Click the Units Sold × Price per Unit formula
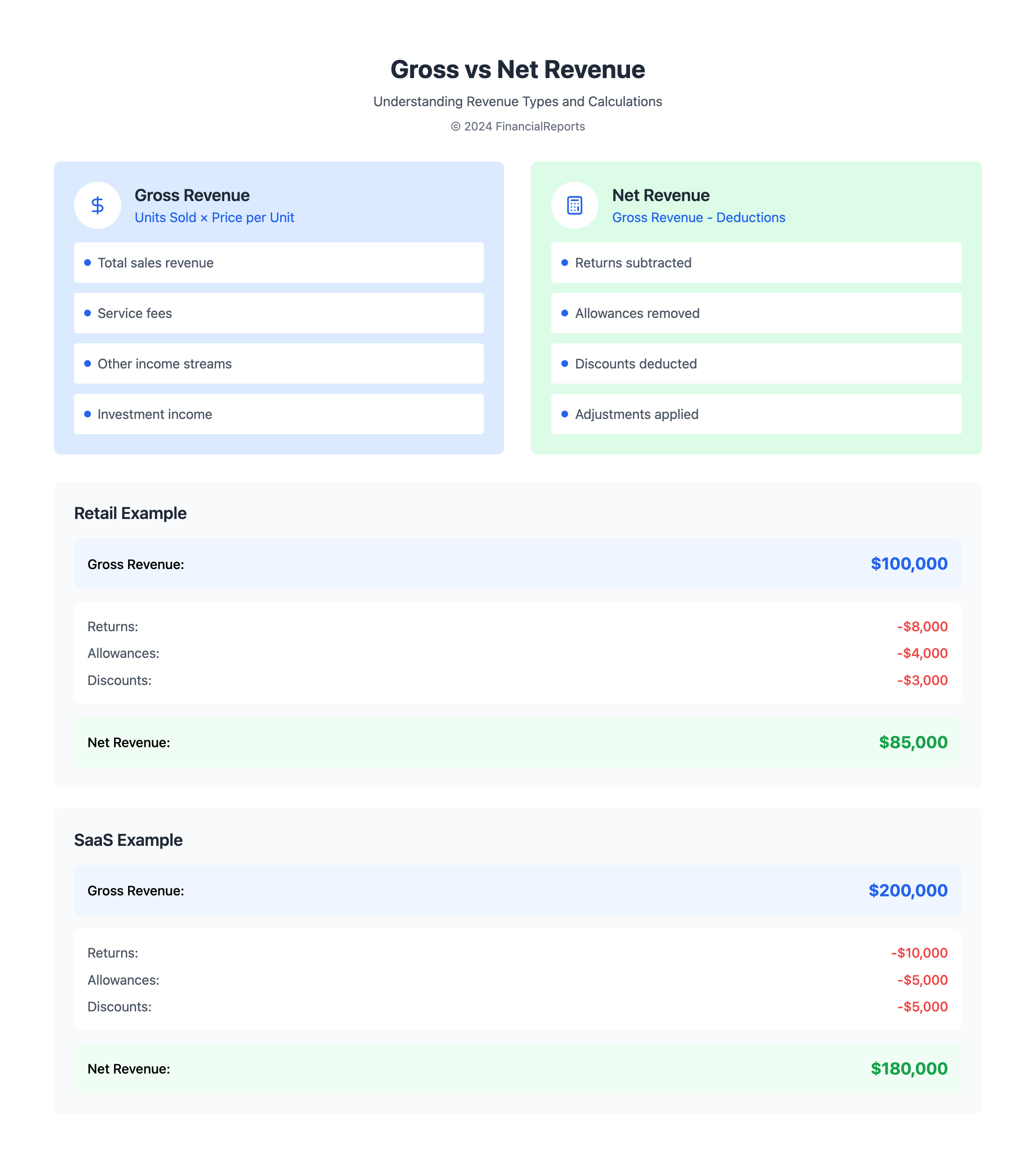The width and height of the screenshot is (1036, 1168). point(214,218)
